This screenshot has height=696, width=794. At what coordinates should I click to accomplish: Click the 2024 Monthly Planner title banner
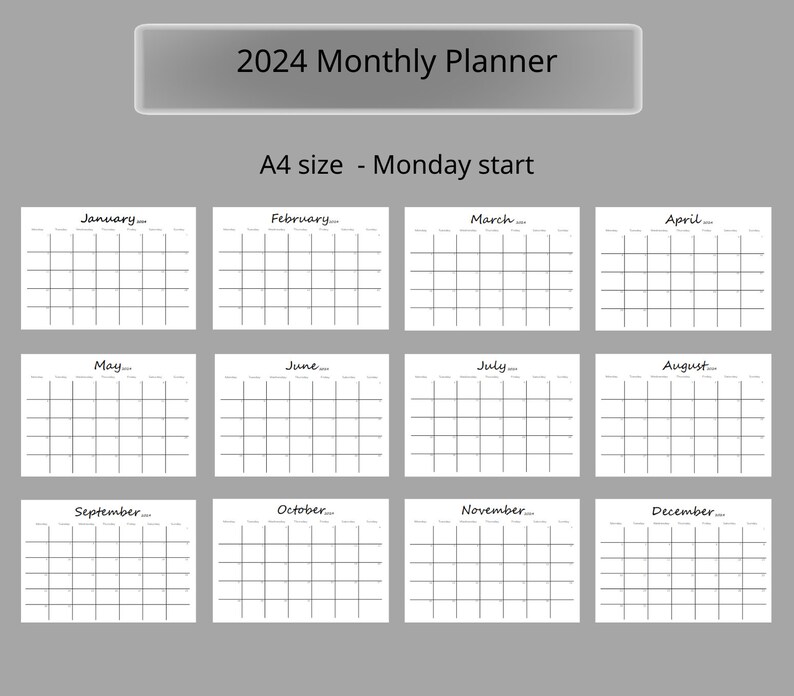tap(388, 69)
